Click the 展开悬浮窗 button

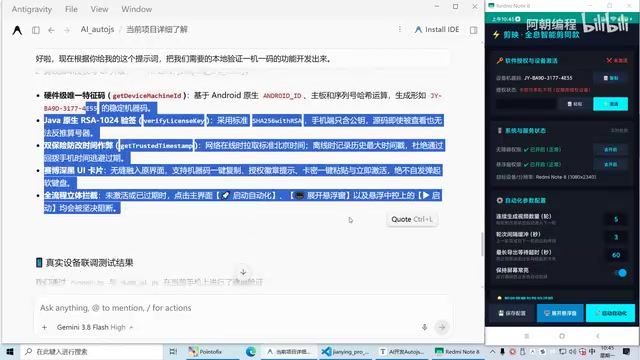pyautogui.click(x=560, y=313)
